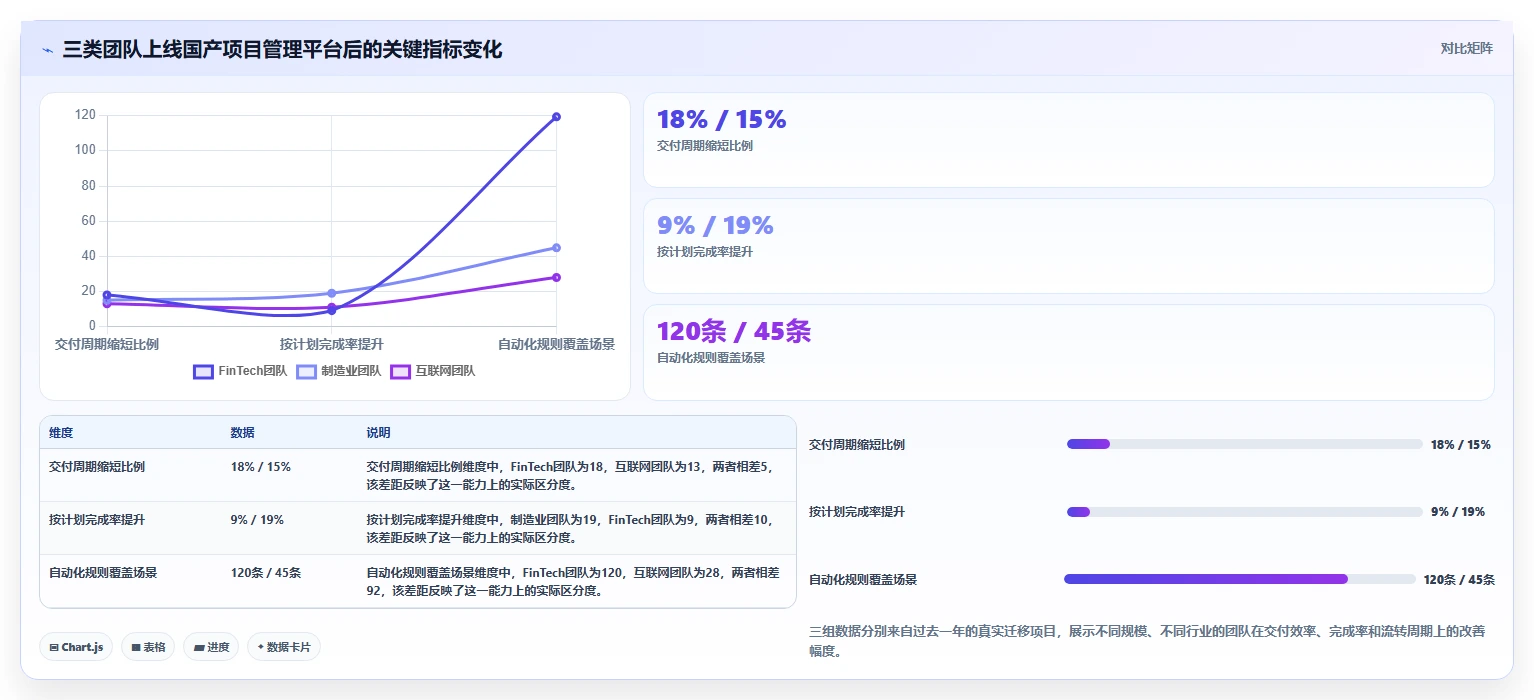Click the chart x-axis label 自动化规则覆盖场景
This screenshot has width=1534, height=700.
pyautogui.click(x=556, y=344)
